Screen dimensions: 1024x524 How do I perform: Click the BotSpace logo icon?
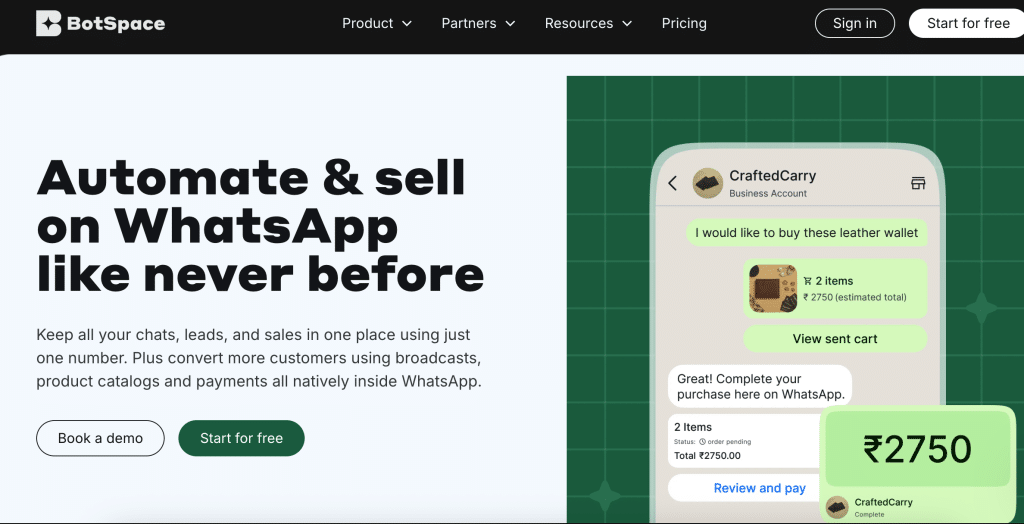(x=48, y=24)
